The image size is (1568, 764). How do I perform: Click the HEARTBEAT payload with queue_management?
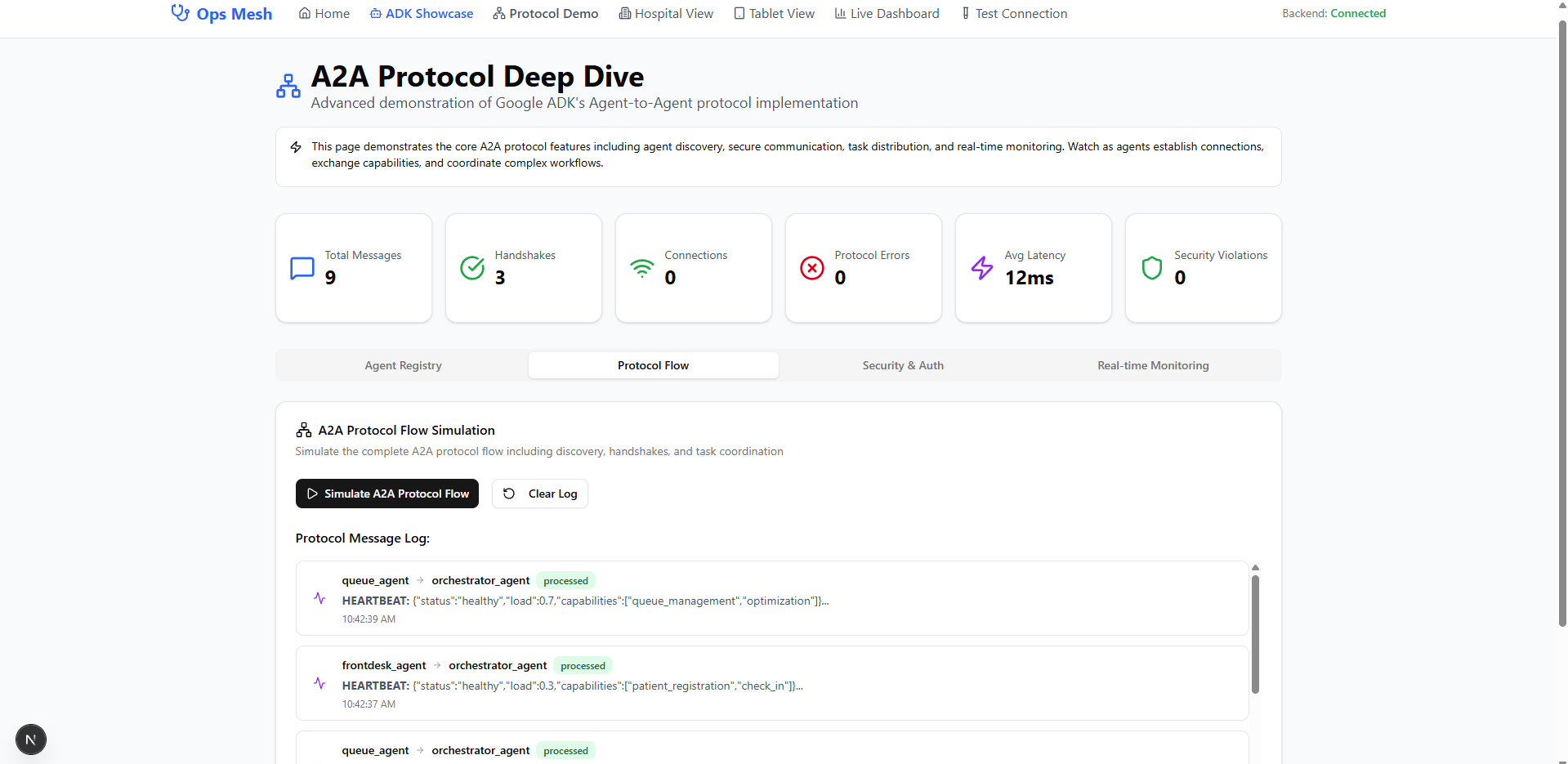[586, 601]
